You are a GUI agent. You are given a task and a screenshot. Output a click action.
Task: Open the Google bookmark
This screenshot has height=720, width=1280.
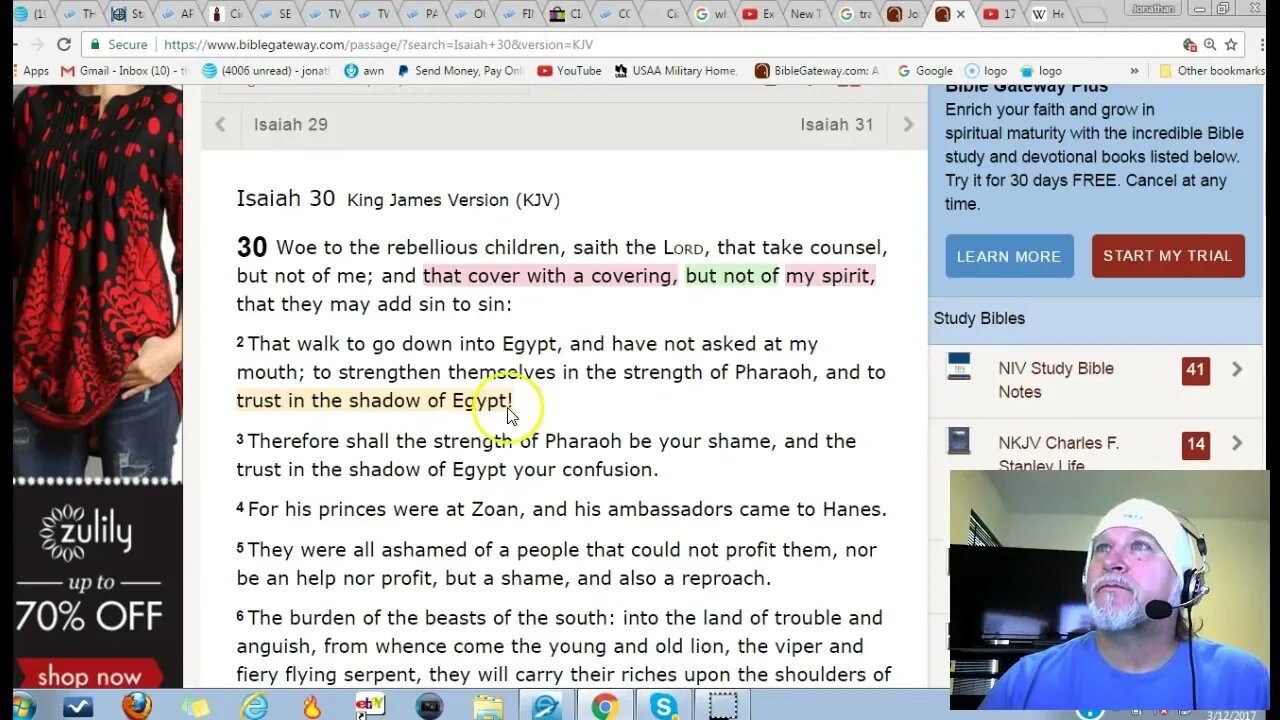[x=925, y=71]
